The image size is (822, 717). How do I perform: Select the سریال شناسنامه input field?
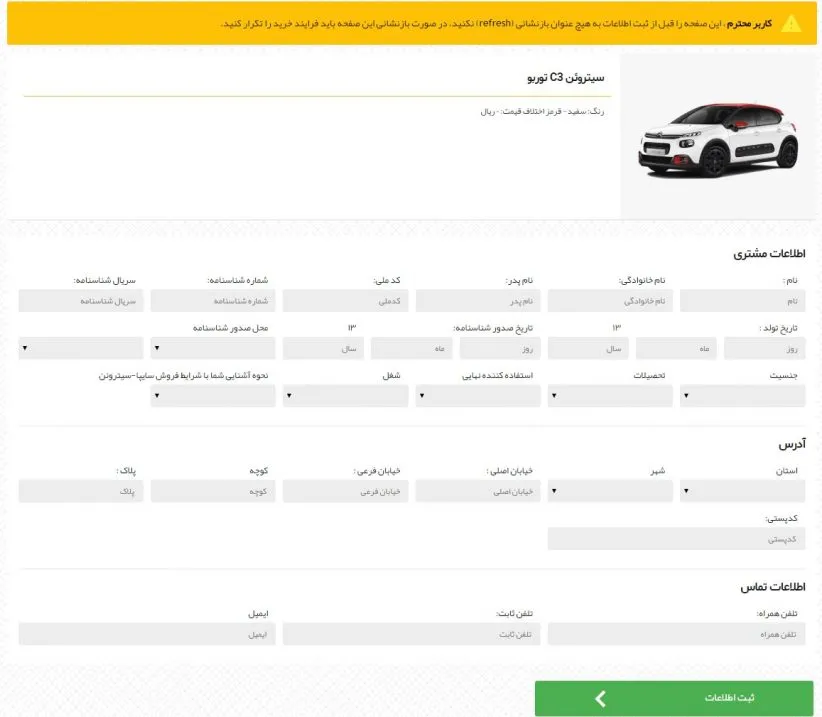pos(81,301)
